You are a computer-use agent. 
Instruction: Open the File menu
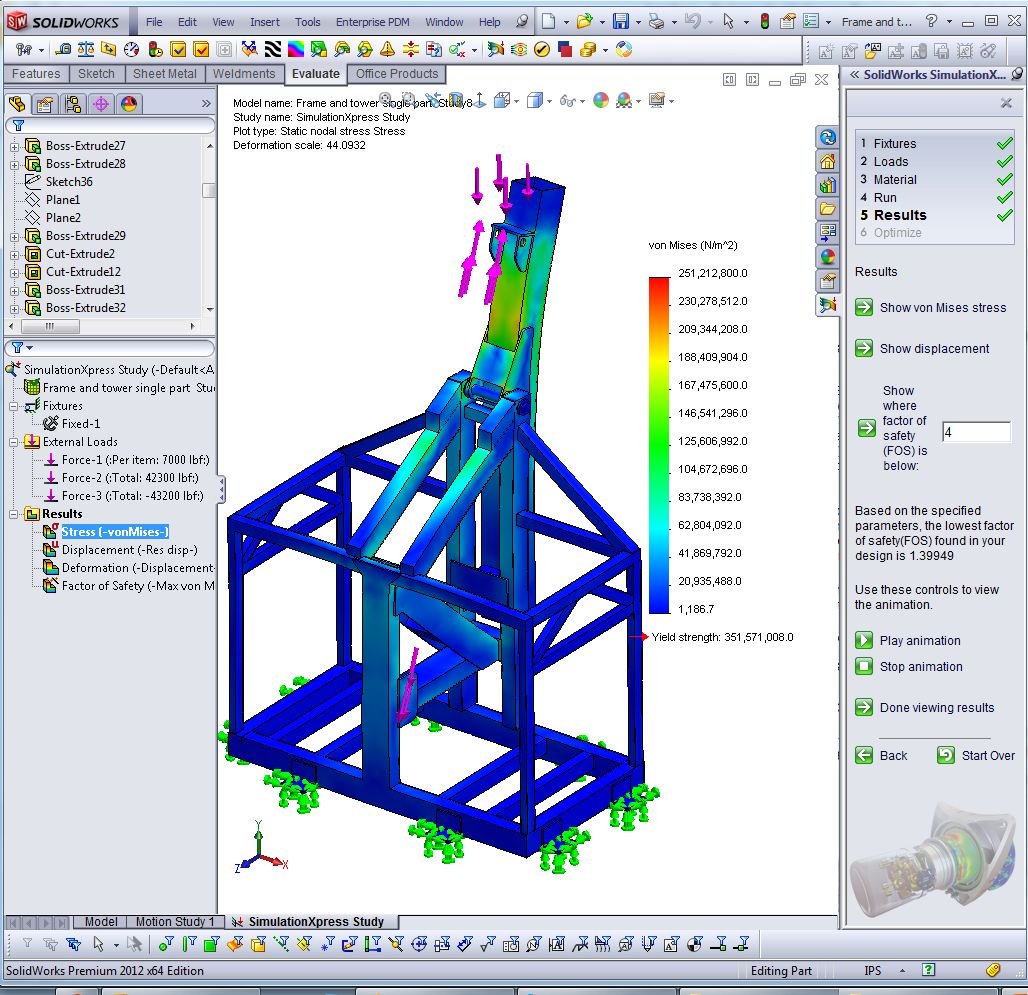tap(154, 22)
